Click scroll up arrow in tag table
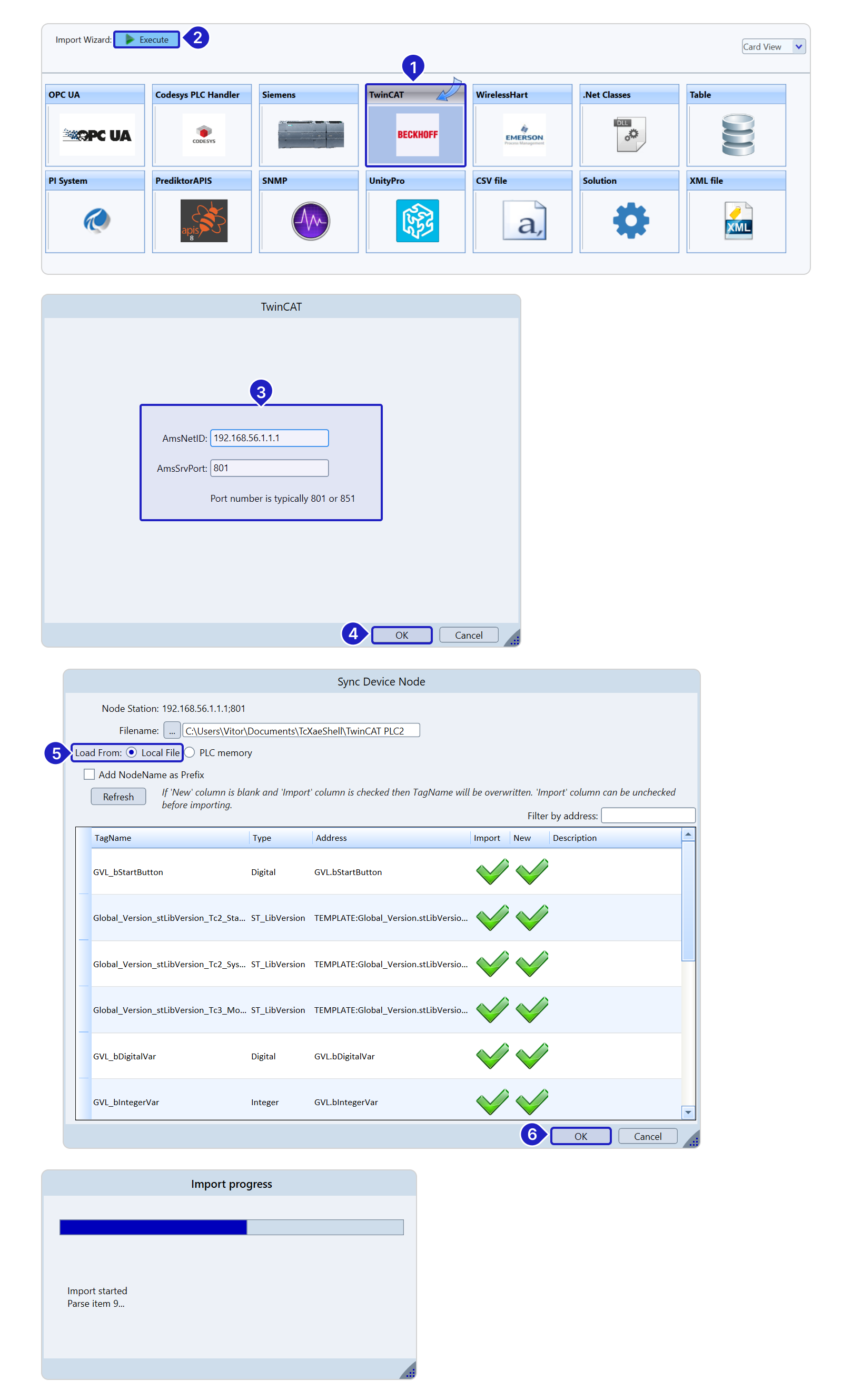 click(x=688, y=835)
